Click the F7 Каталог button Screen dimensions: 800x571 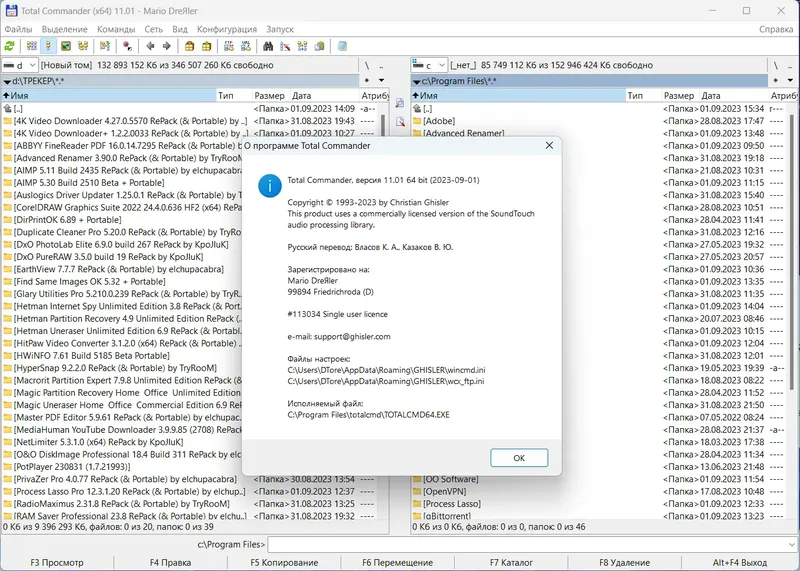(x=511, y=562)
